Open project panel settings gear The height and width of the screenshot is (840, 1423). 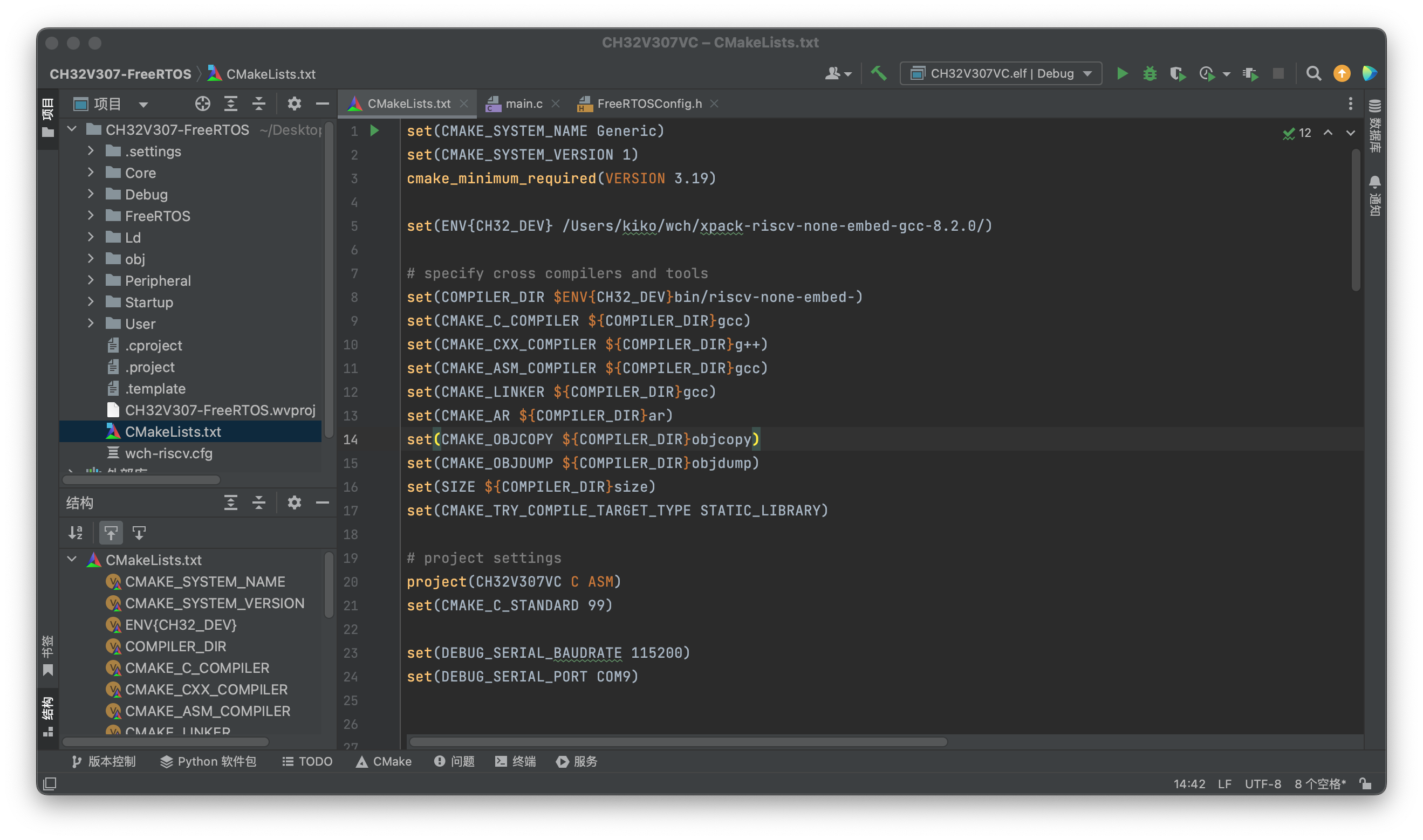[294, 104]
